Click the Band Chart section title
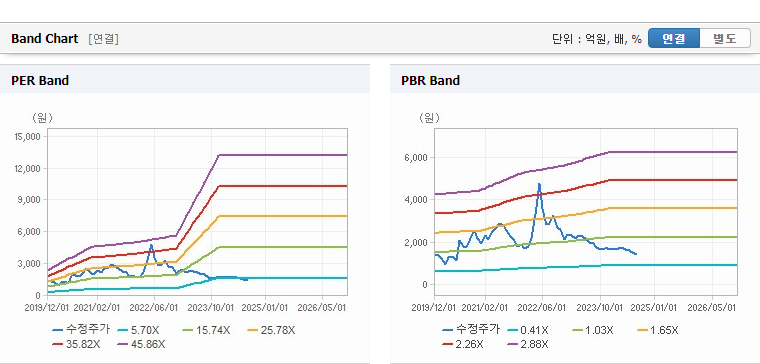This screenshot has height=364, width=760. [x=45, y=39]
